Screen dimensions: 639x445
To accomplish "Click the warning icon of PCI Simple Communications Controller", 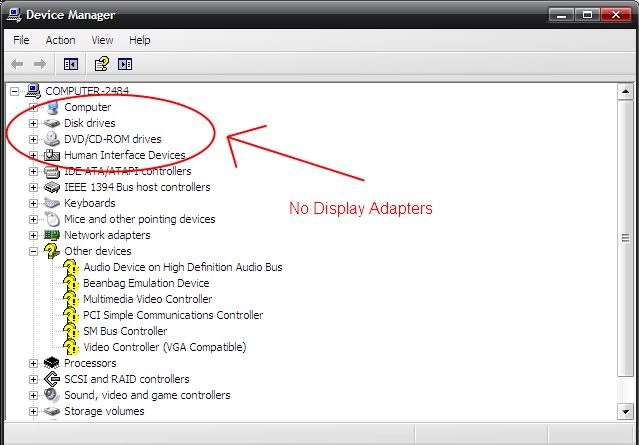I will point(71,315).
